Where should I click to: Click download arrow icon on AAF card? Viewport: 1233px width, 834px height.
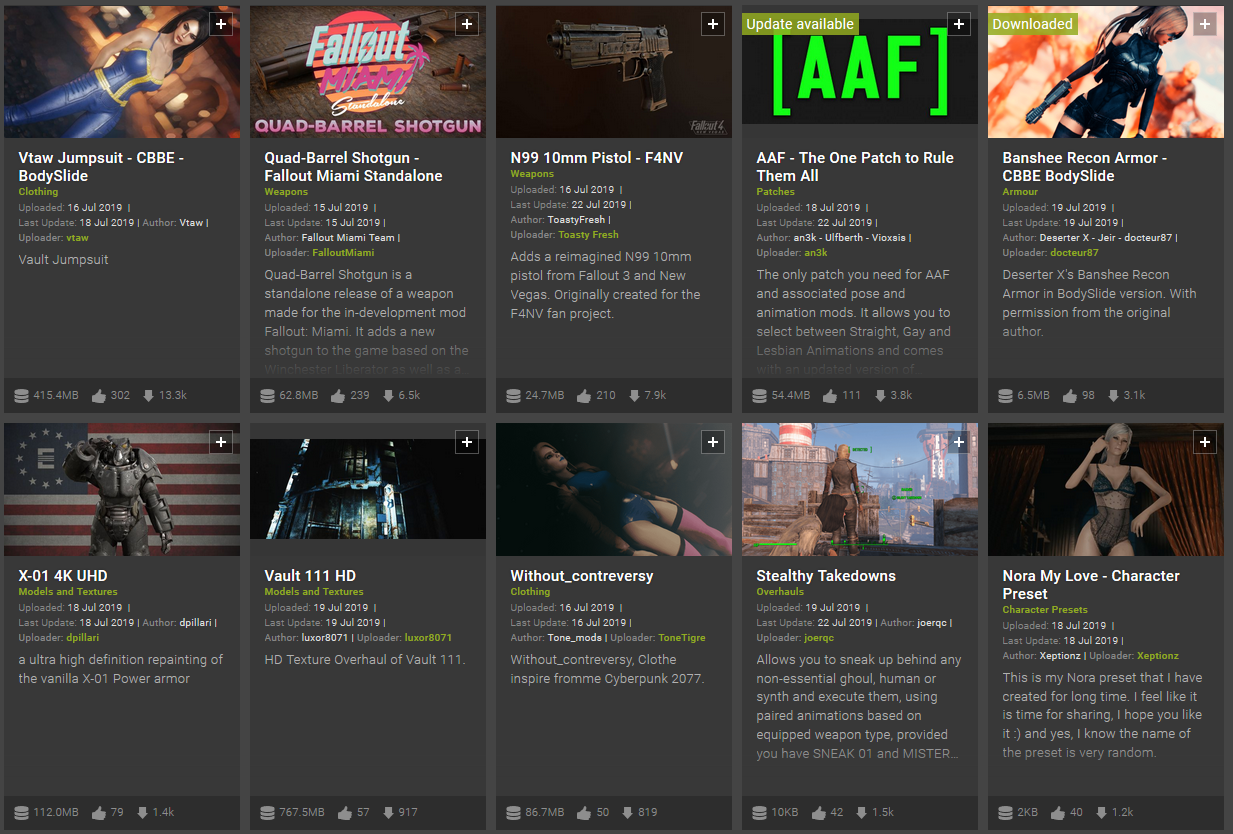point(880,395)
